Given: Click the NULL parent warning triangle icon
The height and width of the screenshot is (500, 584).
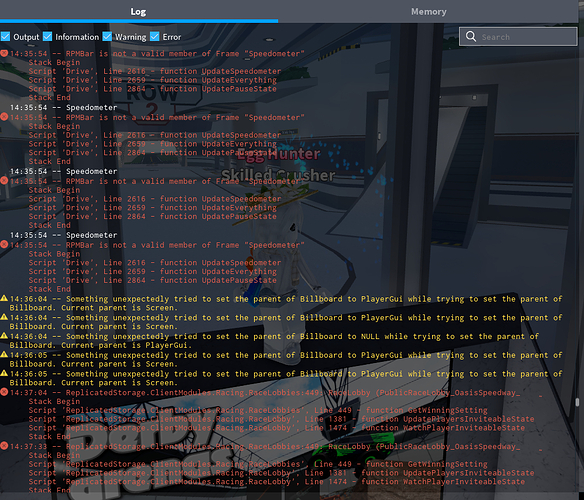Looking at the screenshot, I should click(x=4, y=336).
